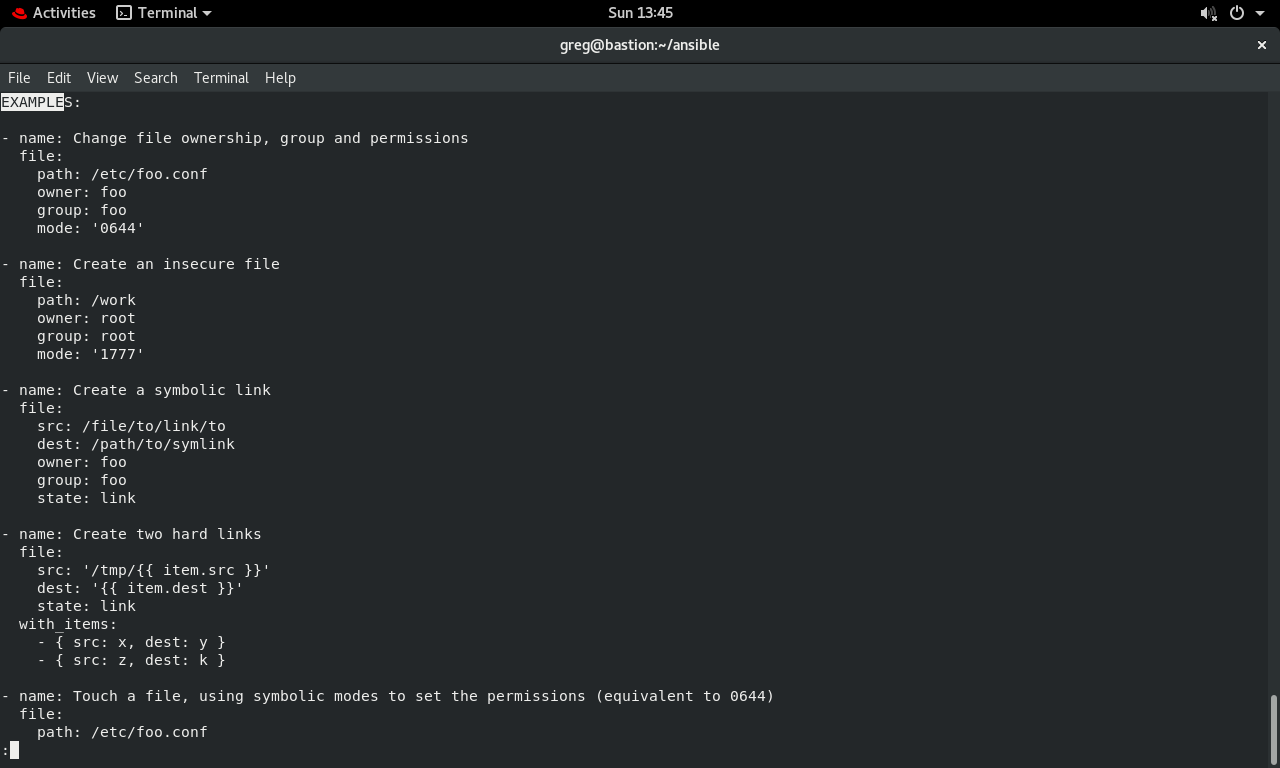Open Activities overview

[64, 13]
